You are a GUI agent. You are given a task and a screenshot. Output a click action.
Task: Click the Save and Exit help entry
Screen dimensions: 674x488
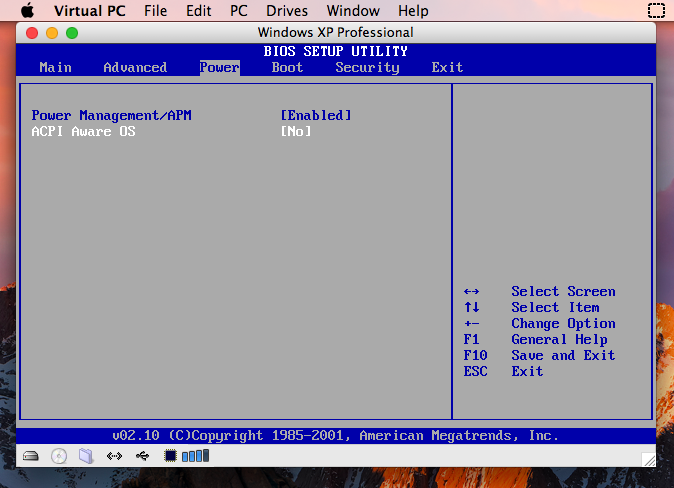click(563, 355)
